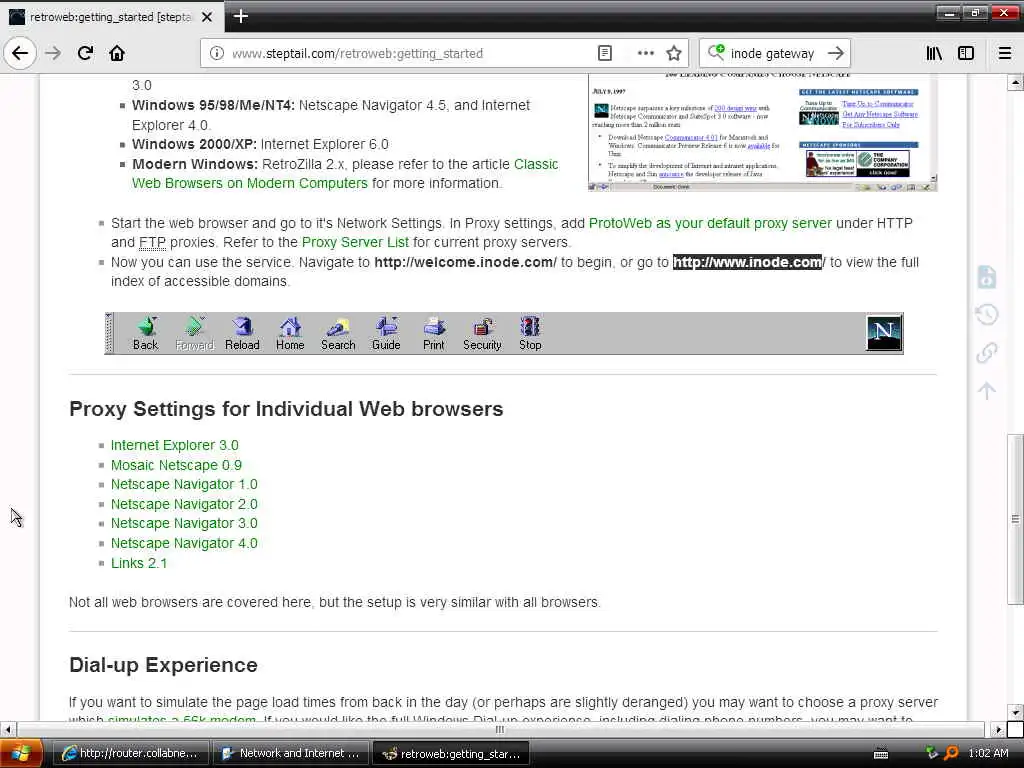Click Netscape Print button image
The image size is (1024, 768).
(x=434, y=334)
